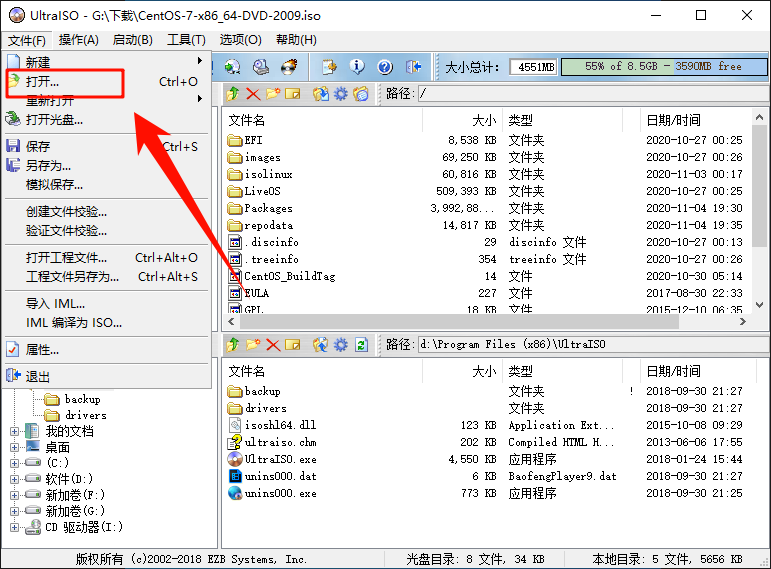The width and height of the screenshot is (771, 569).
Task: Expand the 我的文档 tree node
Action: [x=14, y=431]
